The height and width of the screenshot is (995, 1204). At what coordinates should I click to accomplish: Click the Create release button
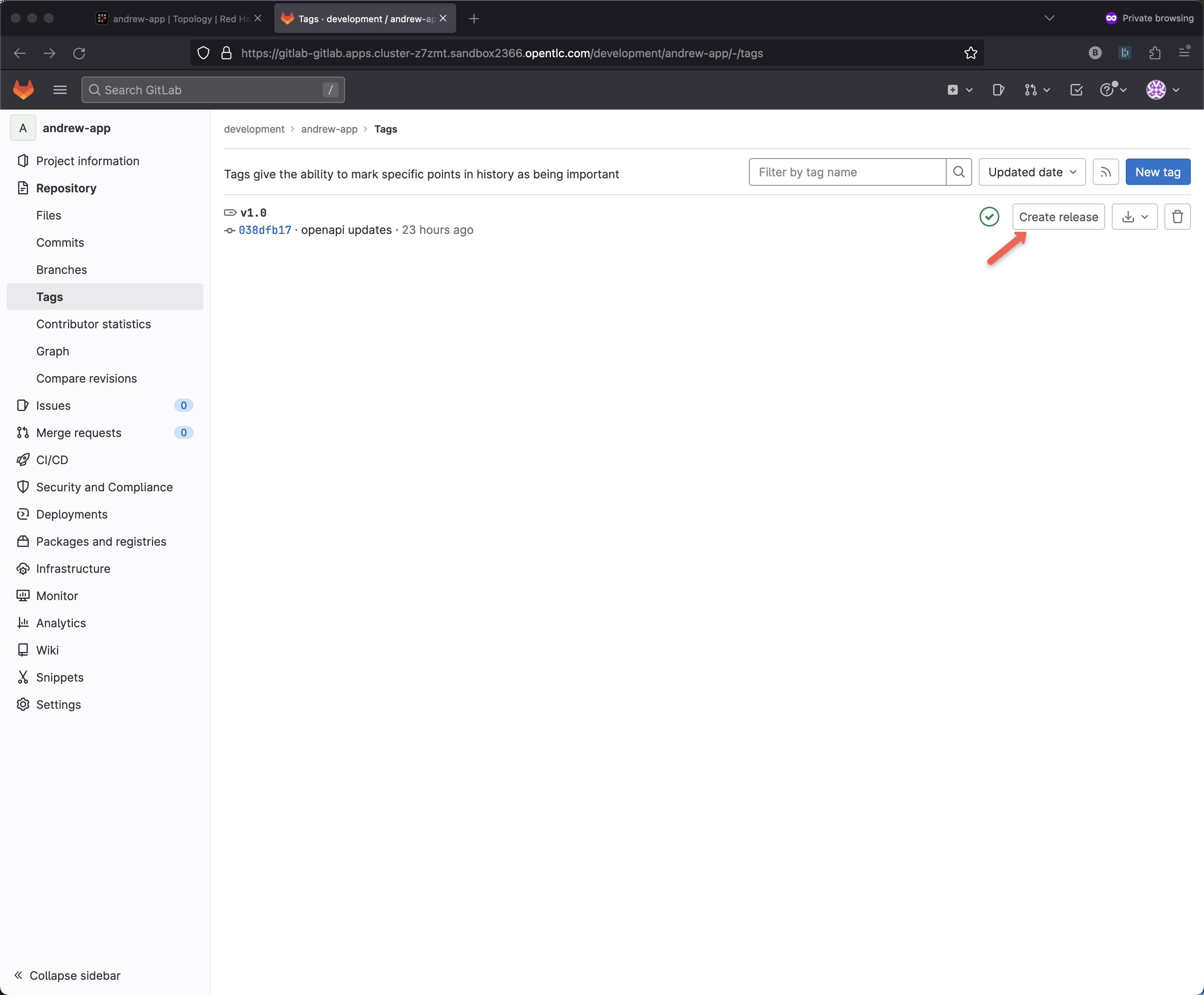pyautogui.click(x=1058, y=217)
